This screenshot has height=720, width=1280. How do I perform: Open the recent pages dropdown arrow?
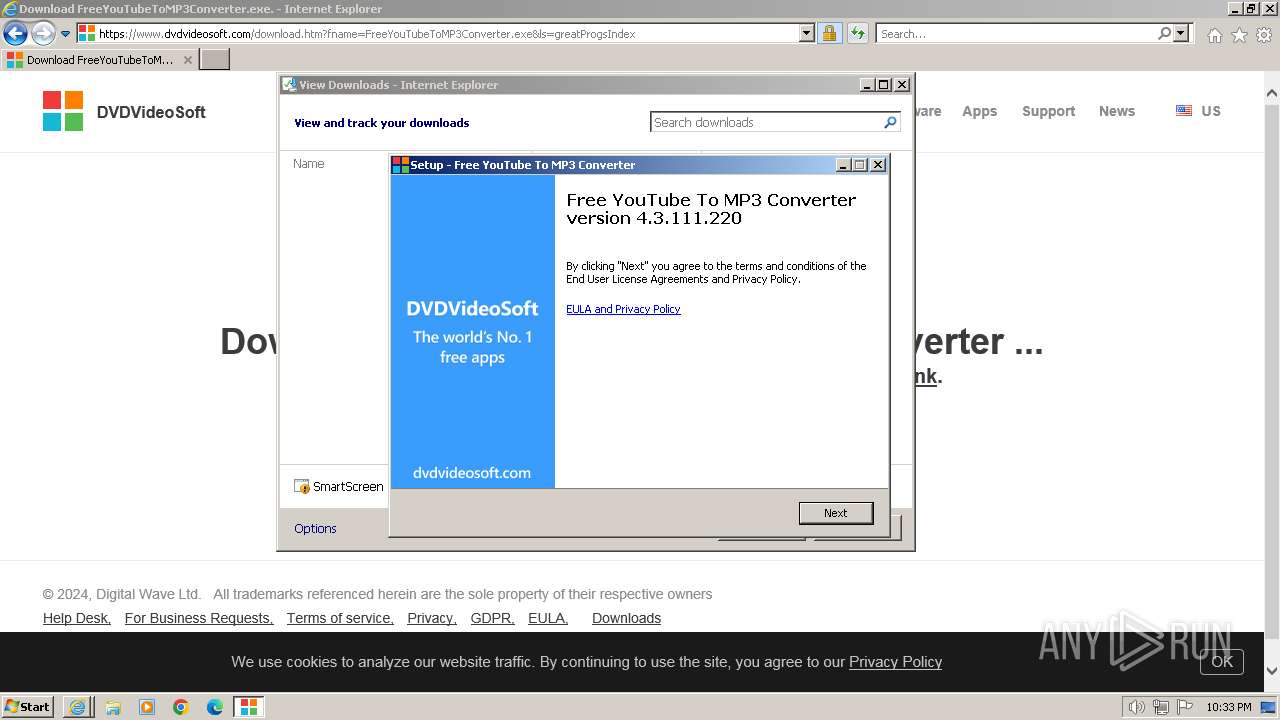pos(65,34)
